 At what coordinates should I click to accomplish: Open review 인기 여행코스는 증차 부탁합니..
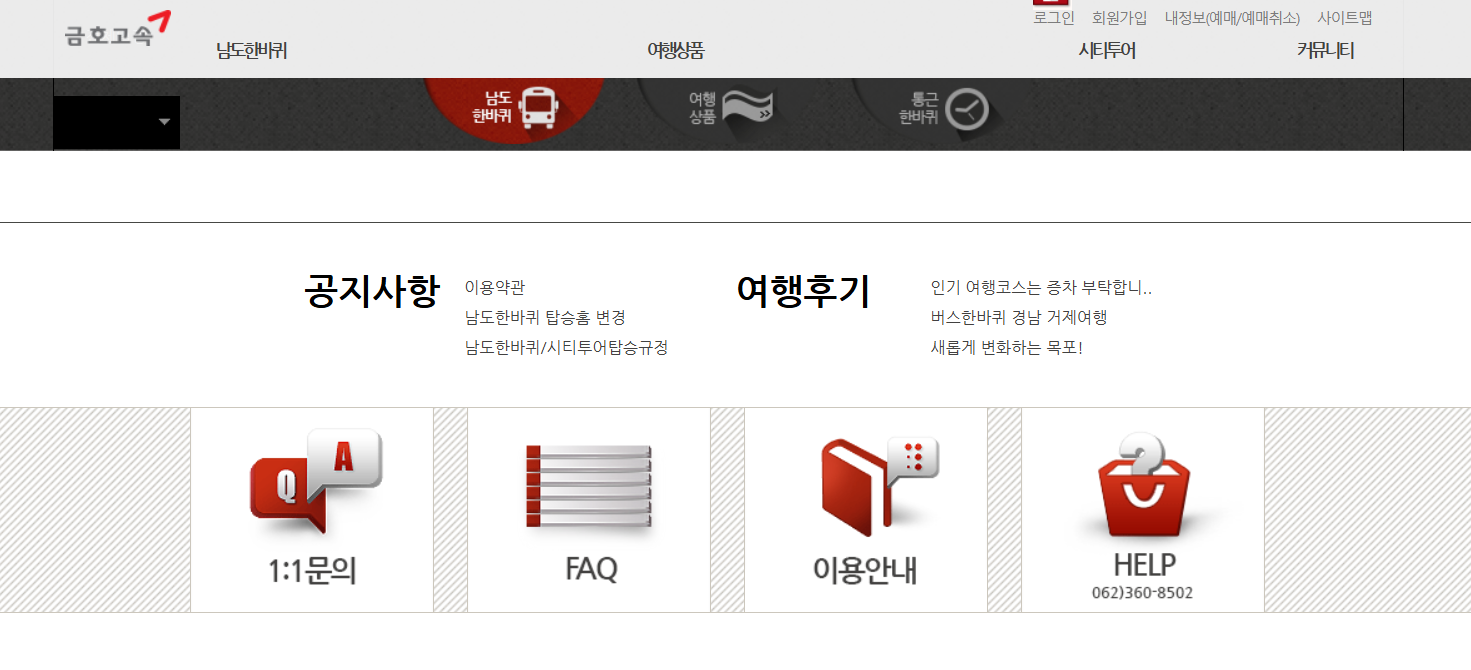(x=1041, y=288)
